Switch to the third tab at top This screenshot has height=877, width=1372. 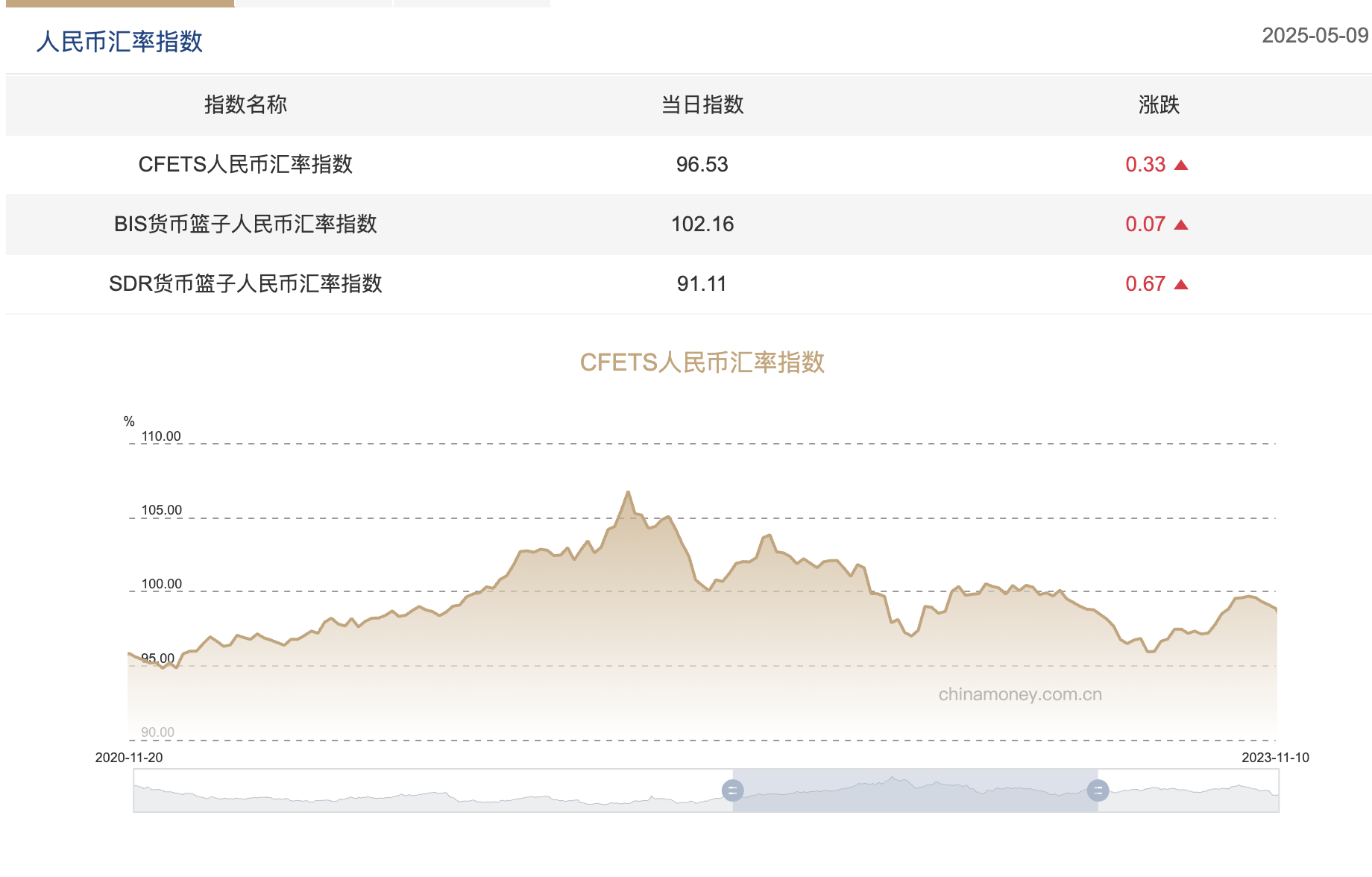(x=472, y=3)
